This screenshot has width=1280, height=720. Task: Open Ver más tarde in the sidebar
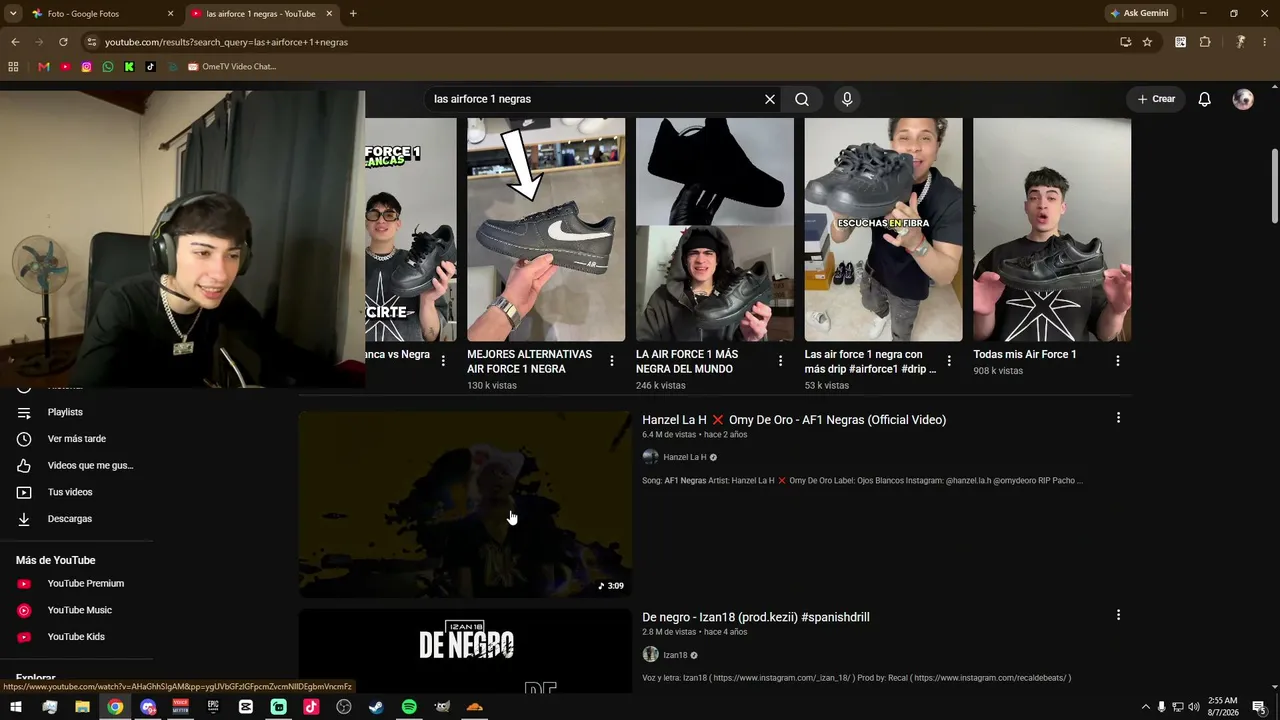(76, 439)
